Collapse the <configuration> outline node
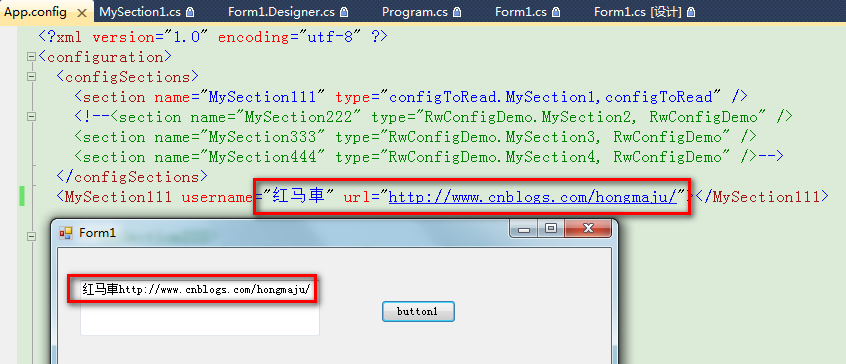846x364 pixels. click(x=31, y=57)
